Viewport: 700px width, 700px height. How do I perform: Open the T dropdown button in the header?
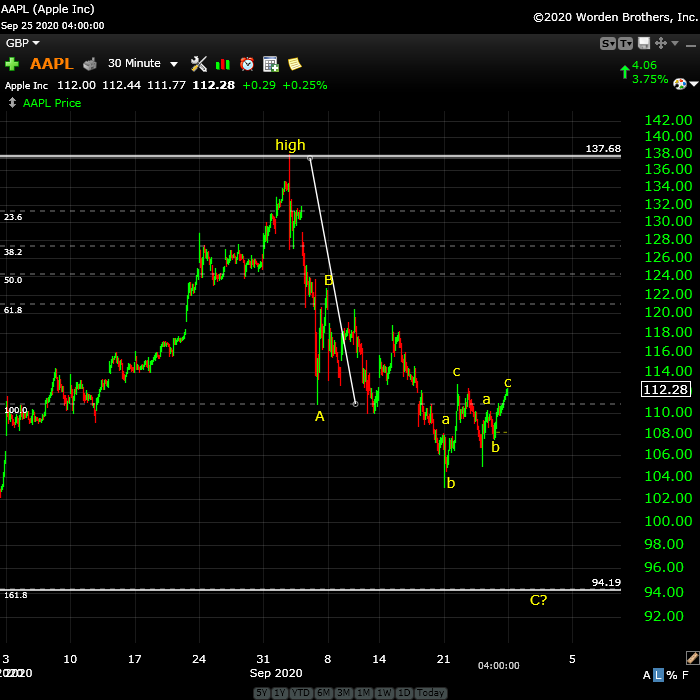tap(625, 43)
